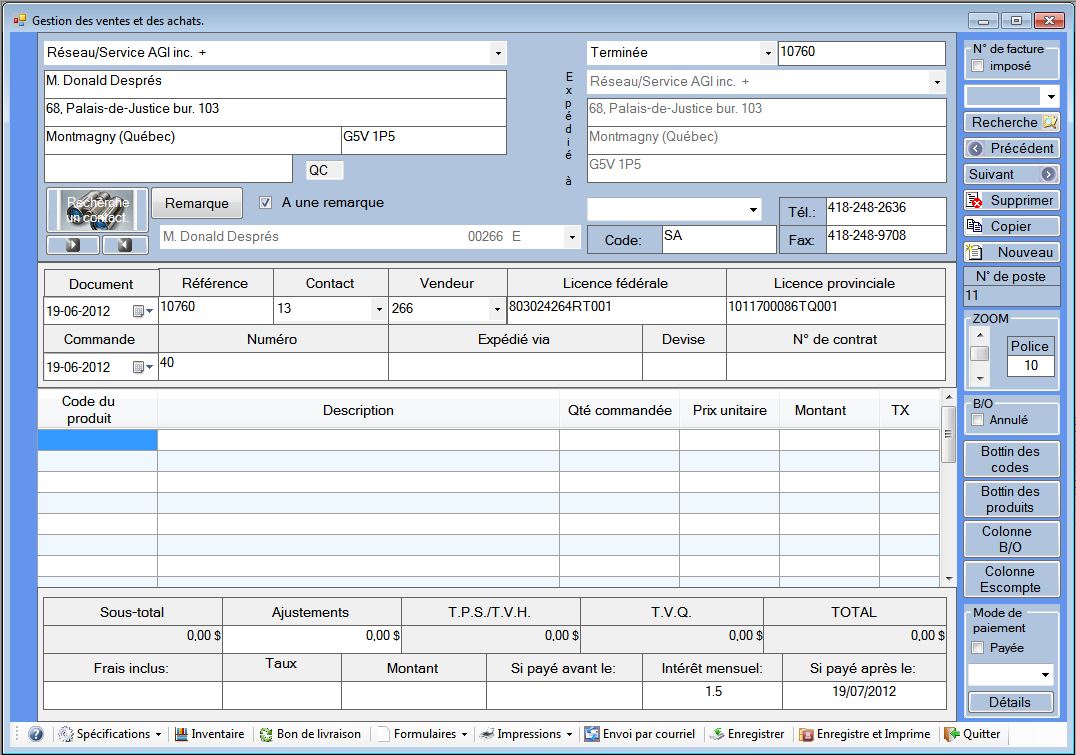This screenshot has height=755, width=1076.
Task: Open the Impressions menu
Action: (x=525, y=734)
